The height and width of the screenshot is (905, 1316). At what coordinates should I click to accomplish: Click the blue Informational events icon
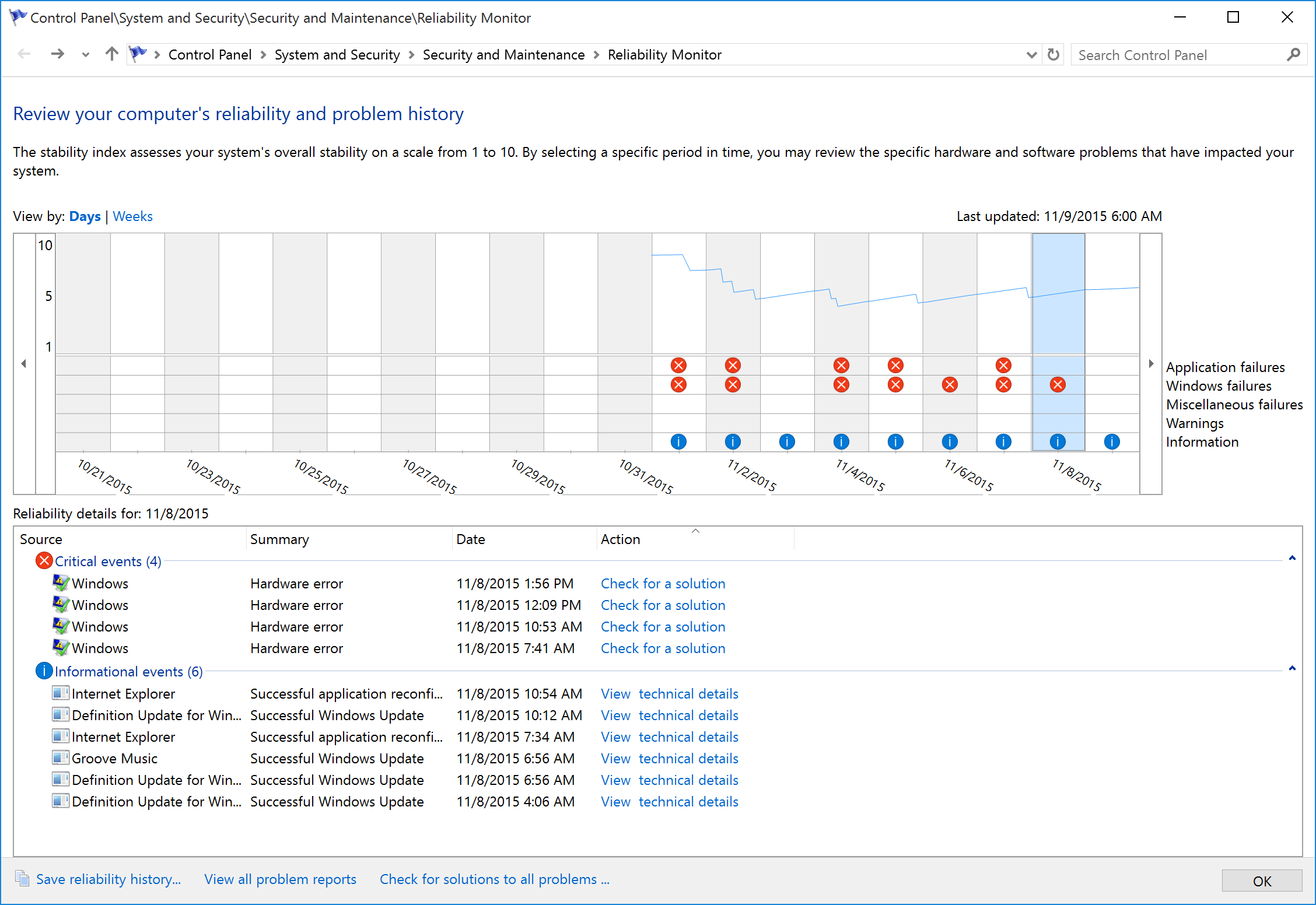point(44,671)
